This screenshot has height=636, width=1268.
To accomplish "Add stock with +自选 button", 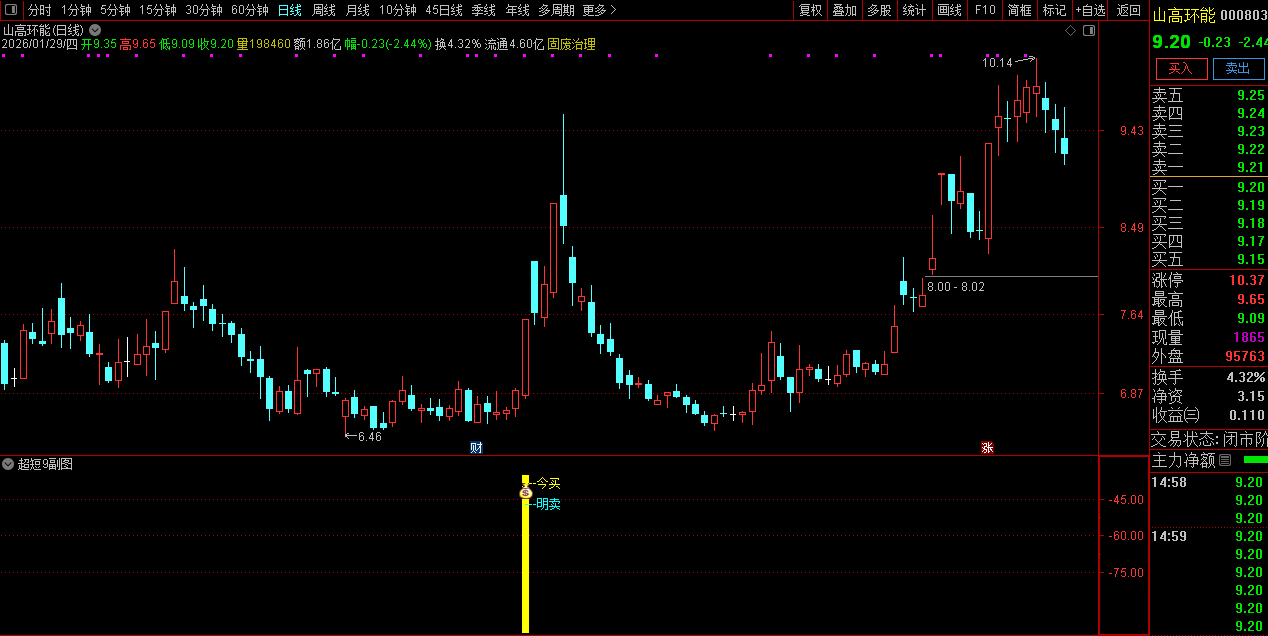I will [x=1090, y=10].
